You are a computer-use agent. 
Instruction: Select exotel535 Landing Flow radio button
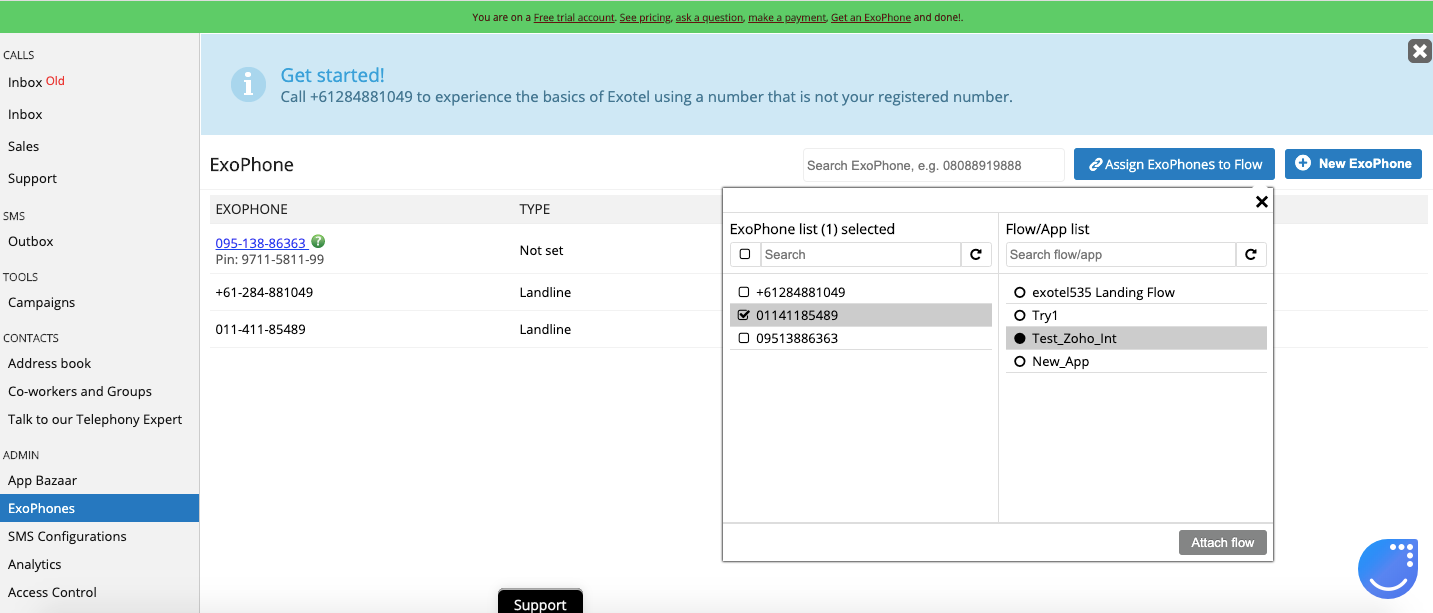coord(1020,293)
